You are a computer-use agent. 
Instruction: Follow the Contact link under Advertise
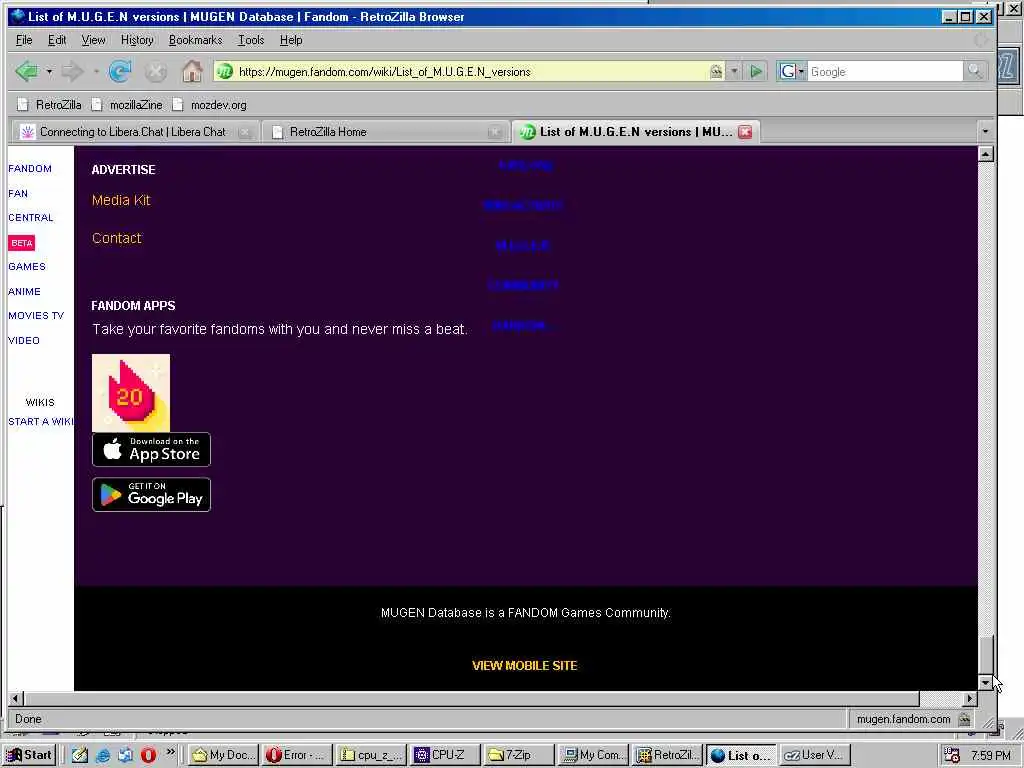click(x=117, y=238)
